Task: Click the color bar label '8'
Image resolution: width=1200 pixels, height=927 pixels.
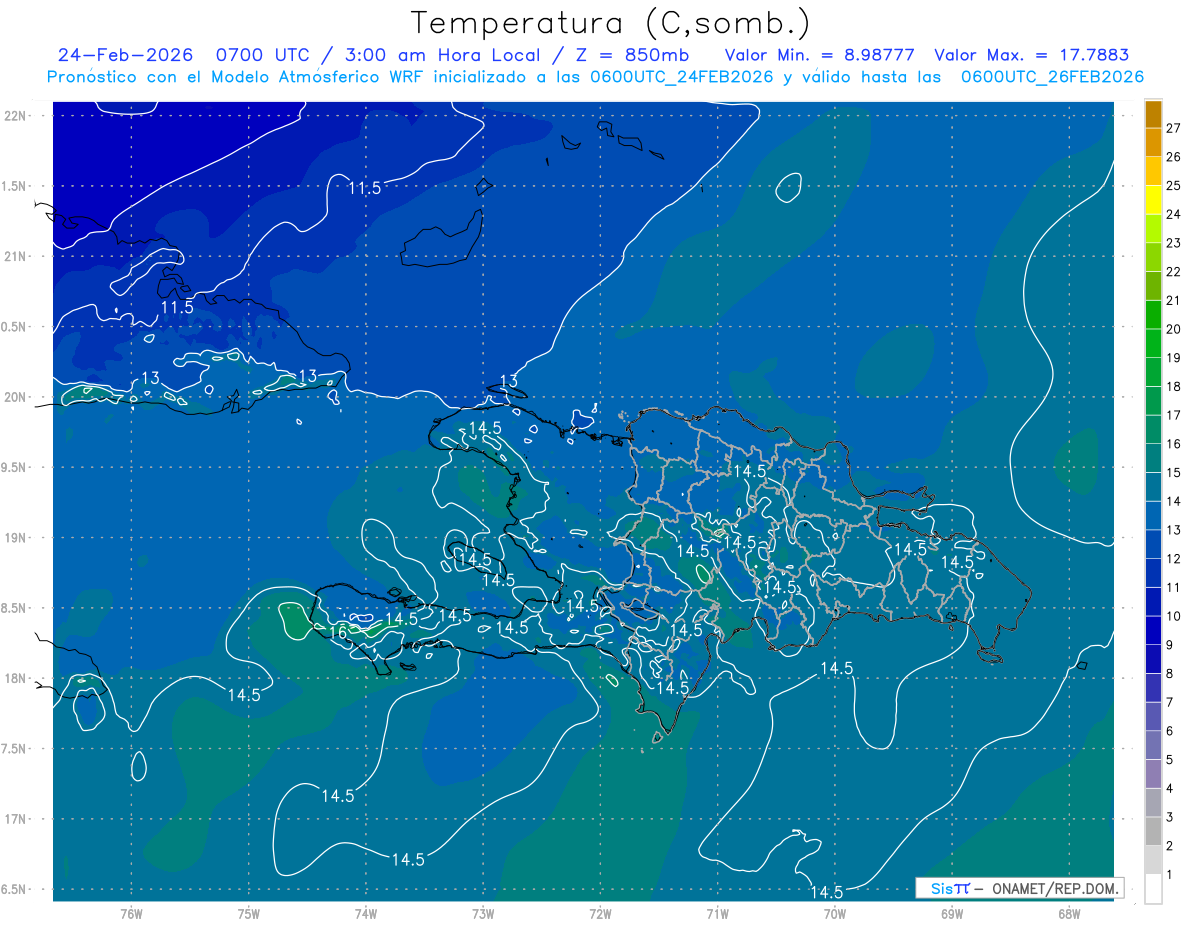Action: tap(1169, 674)
